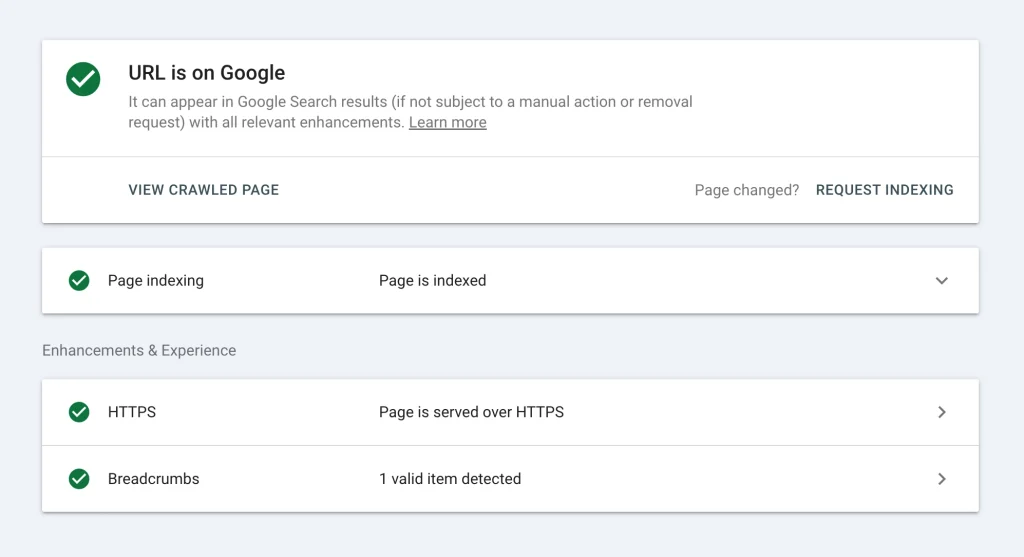This screenshot has height=557, width=1024.
Task: Select the Page indexing label
Action: click(x=155, y=280)
